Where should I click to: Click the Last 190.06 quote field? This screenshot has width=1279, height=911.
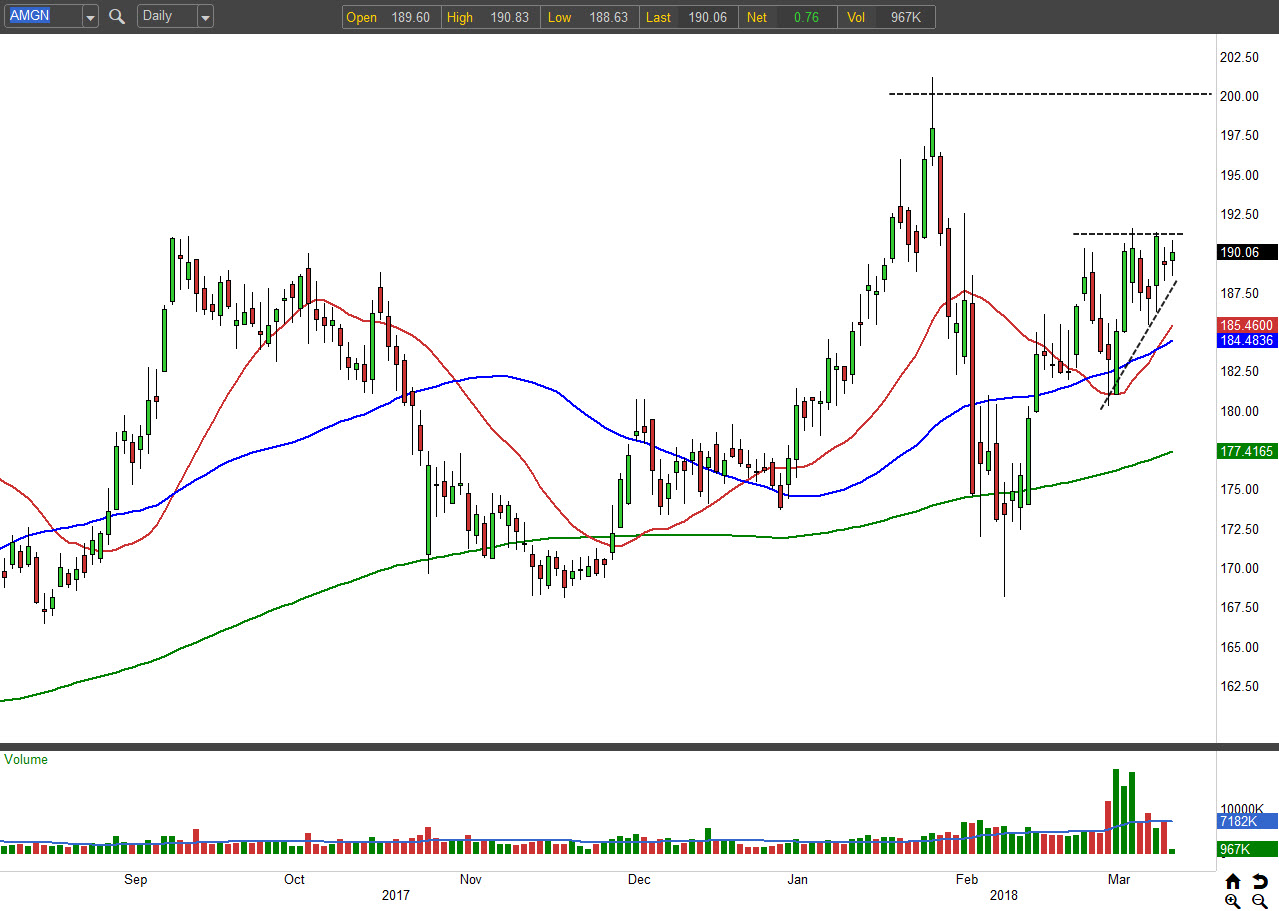coord(688,17)
